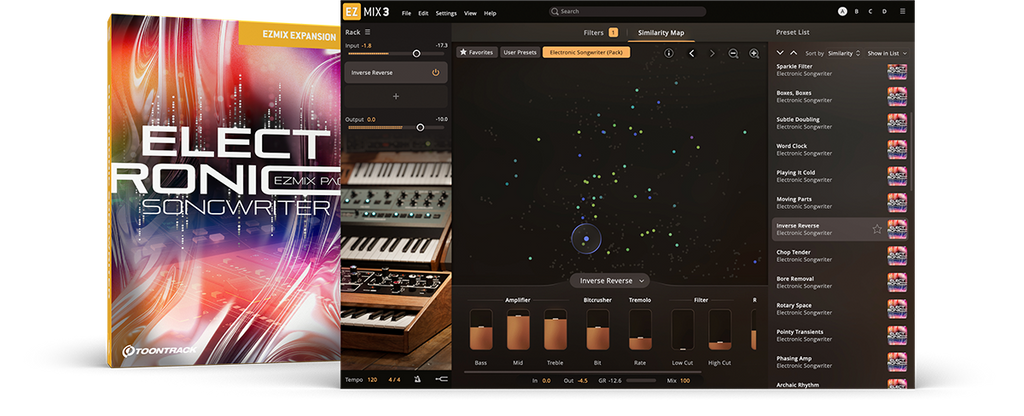Go forward with the right arrow navigation
Image resolution: width=1024 pixels, height=416 pixels.
pos(712,53)
